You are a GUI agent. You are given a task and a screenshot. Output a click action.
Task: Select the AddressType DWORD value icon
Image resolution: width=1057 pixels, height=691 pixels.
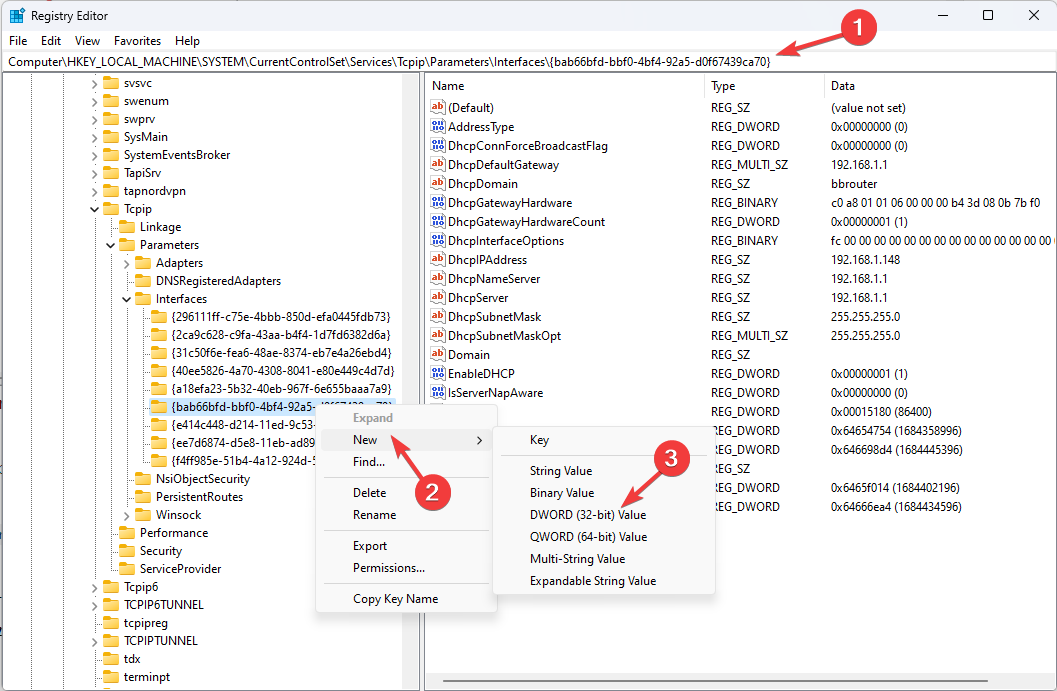pyautogui.click(x=437, y=126)
